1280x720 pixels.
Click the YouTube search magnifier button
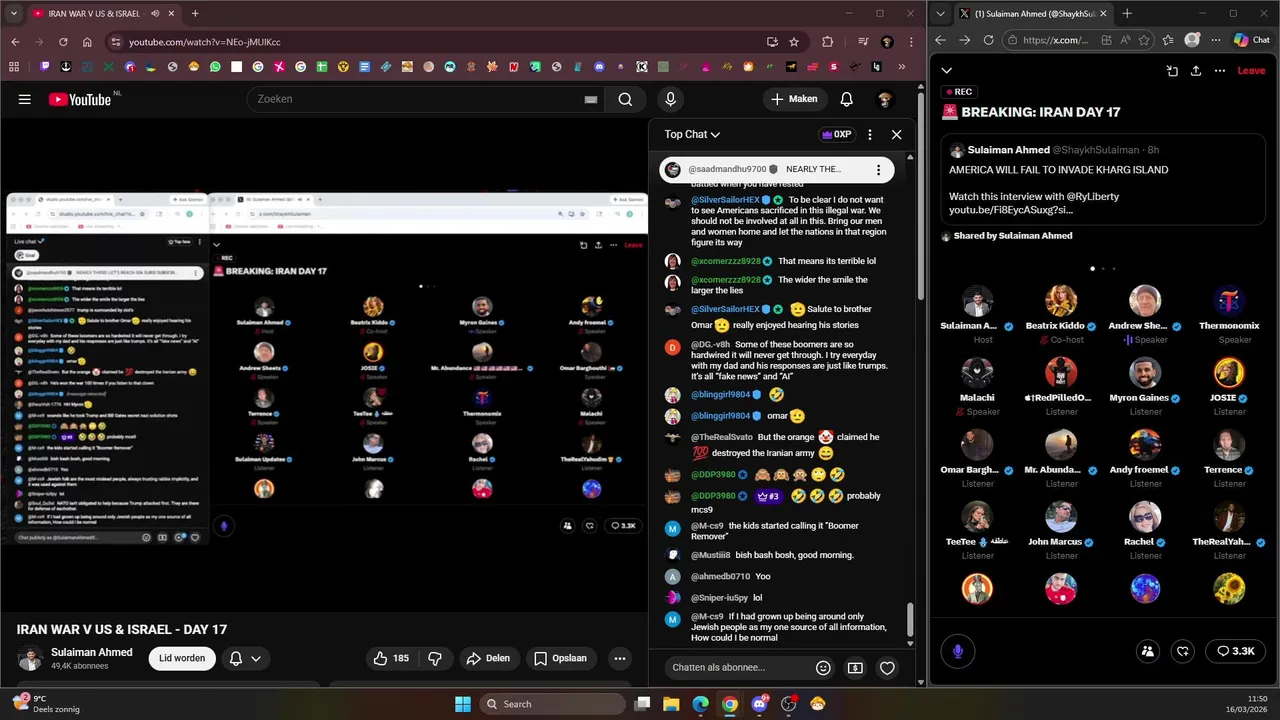click(x=625, y=99)
